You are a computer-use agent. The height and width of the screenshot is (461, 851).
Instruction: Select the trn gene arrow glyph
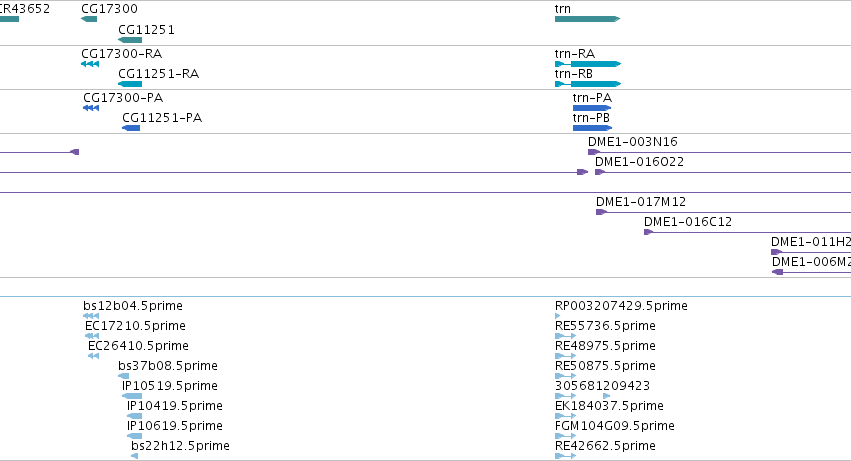coord(587,19)
